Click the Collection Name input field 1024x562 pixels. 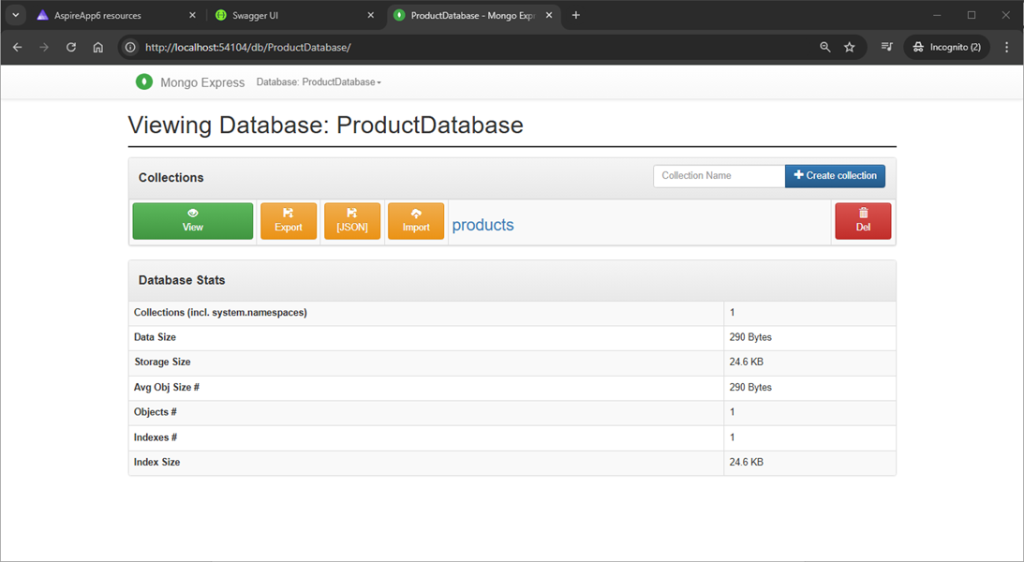[719, 176]
